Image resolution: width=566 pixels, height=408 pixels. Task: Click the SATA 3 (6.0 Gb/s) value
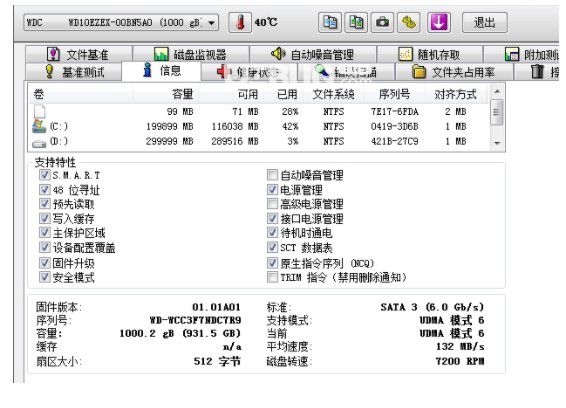point(432,307)
